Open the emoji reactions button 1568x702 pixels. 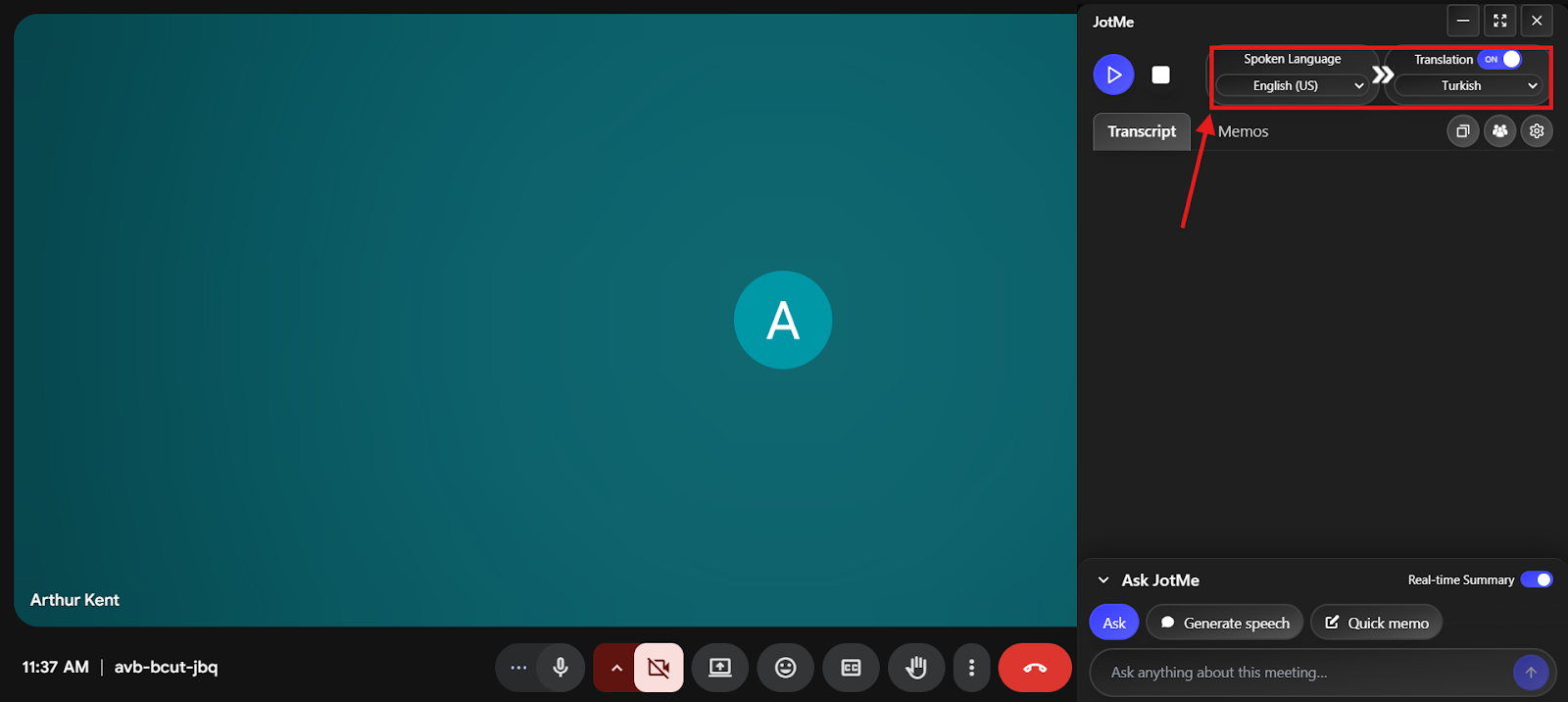[x=786, y=668]
